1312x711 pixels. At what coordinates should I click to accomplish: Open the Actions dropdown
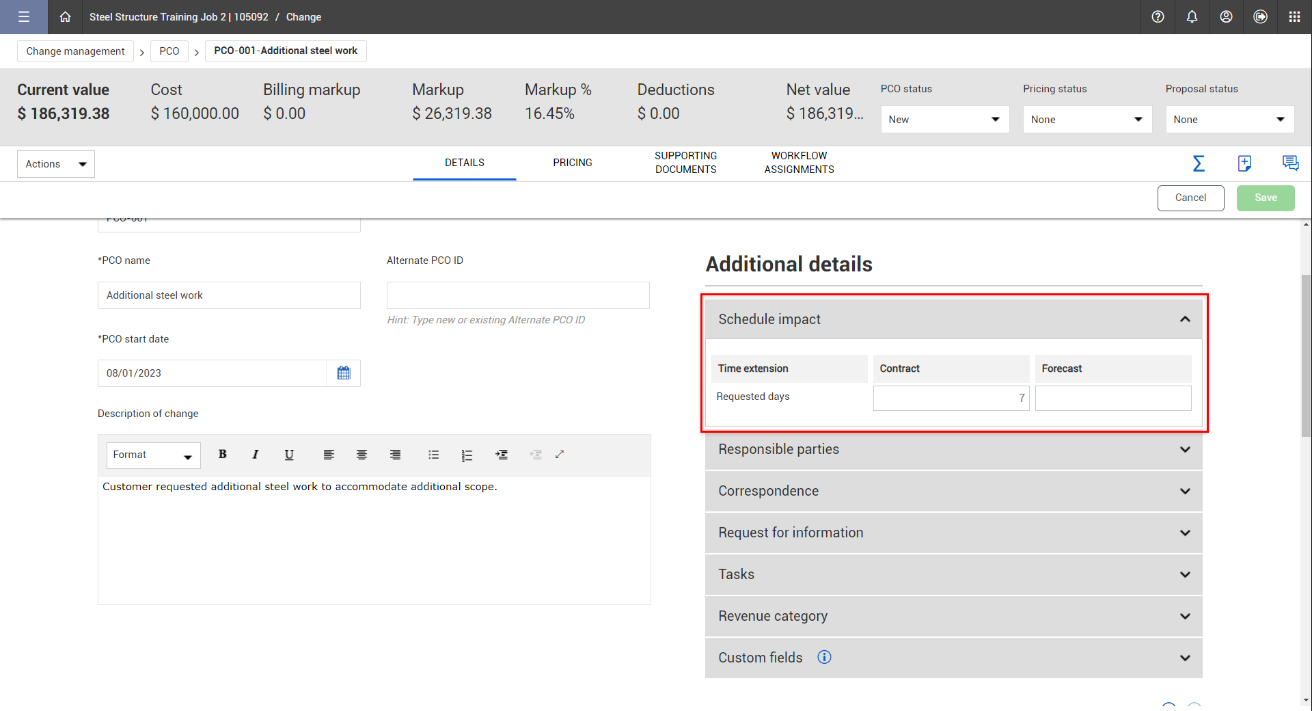point(56,164)
